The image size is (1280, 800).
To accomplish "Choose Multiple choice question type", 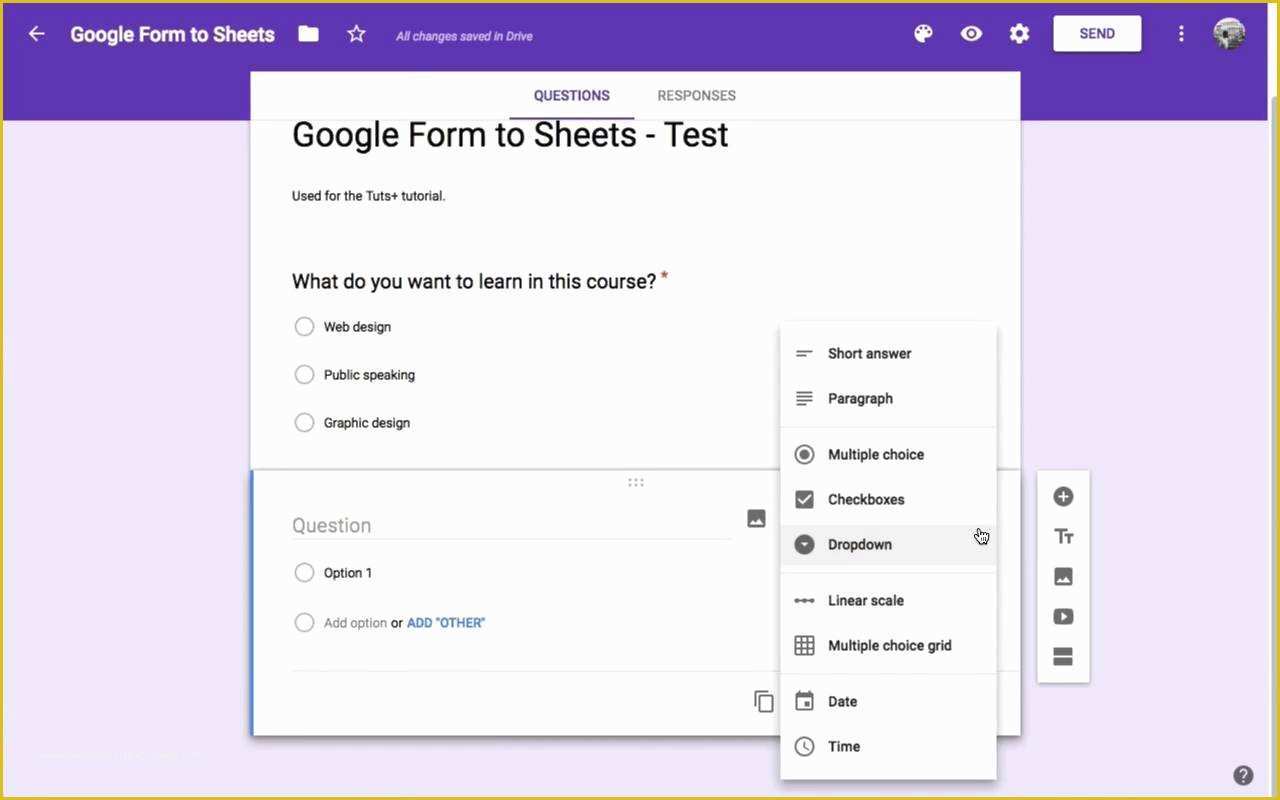I will [888, 454].
